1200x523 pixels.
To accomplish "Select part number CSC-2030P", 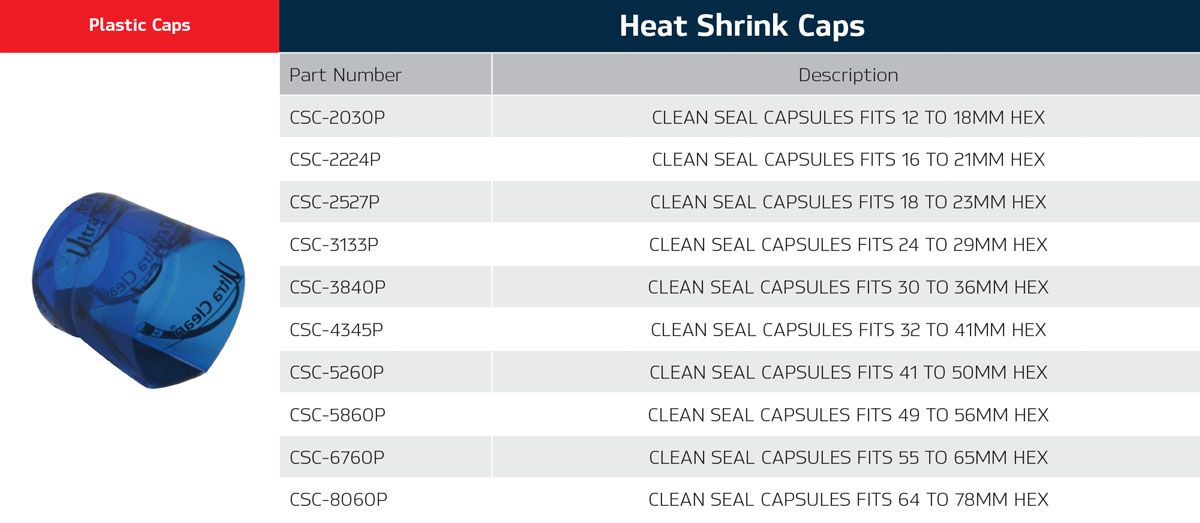I will click(x=337, y=117).
